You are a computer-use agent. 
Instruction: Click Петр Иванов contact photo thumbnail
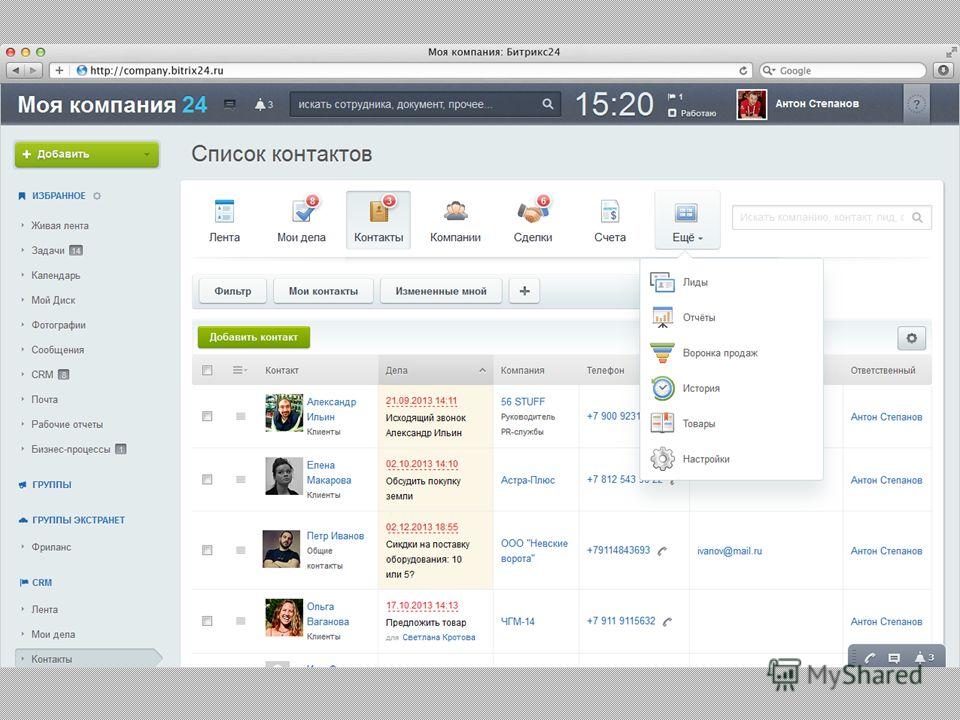pos(282,549)
